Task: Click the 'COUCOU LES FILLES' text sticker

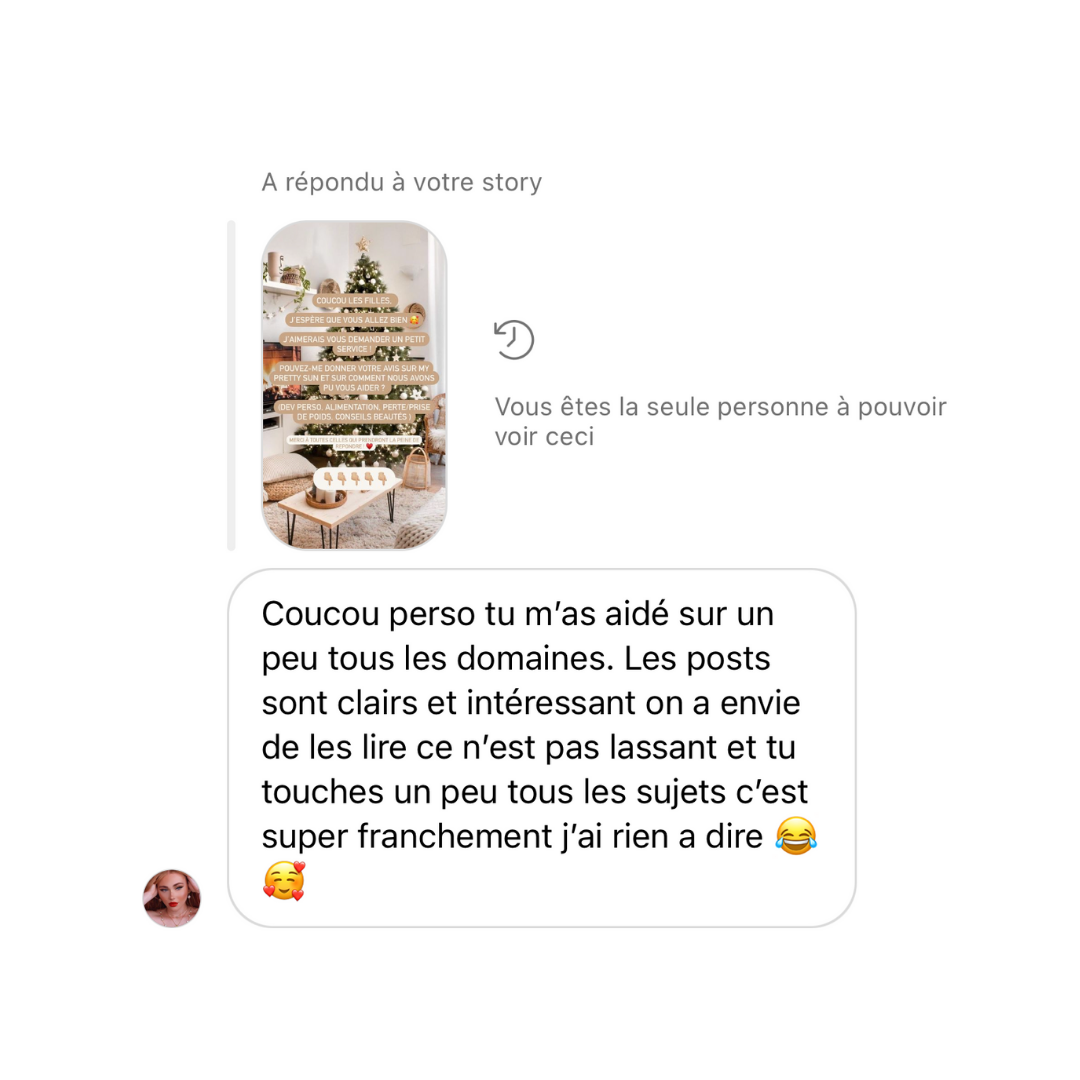Action: 354,300
